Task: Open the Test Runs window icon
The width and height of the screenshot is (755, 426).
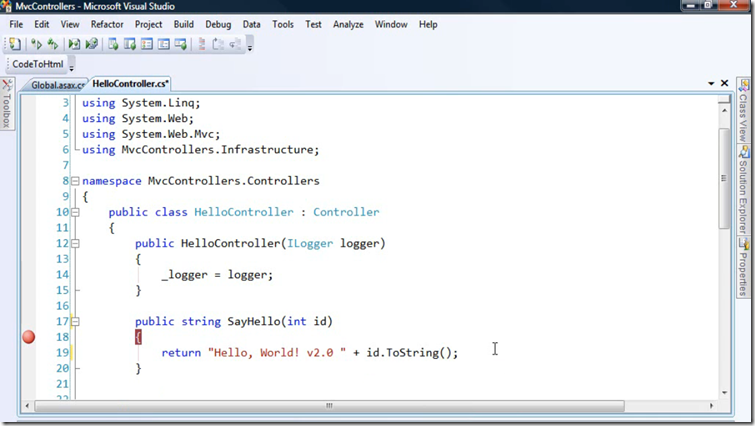Action: coord(181,44)
